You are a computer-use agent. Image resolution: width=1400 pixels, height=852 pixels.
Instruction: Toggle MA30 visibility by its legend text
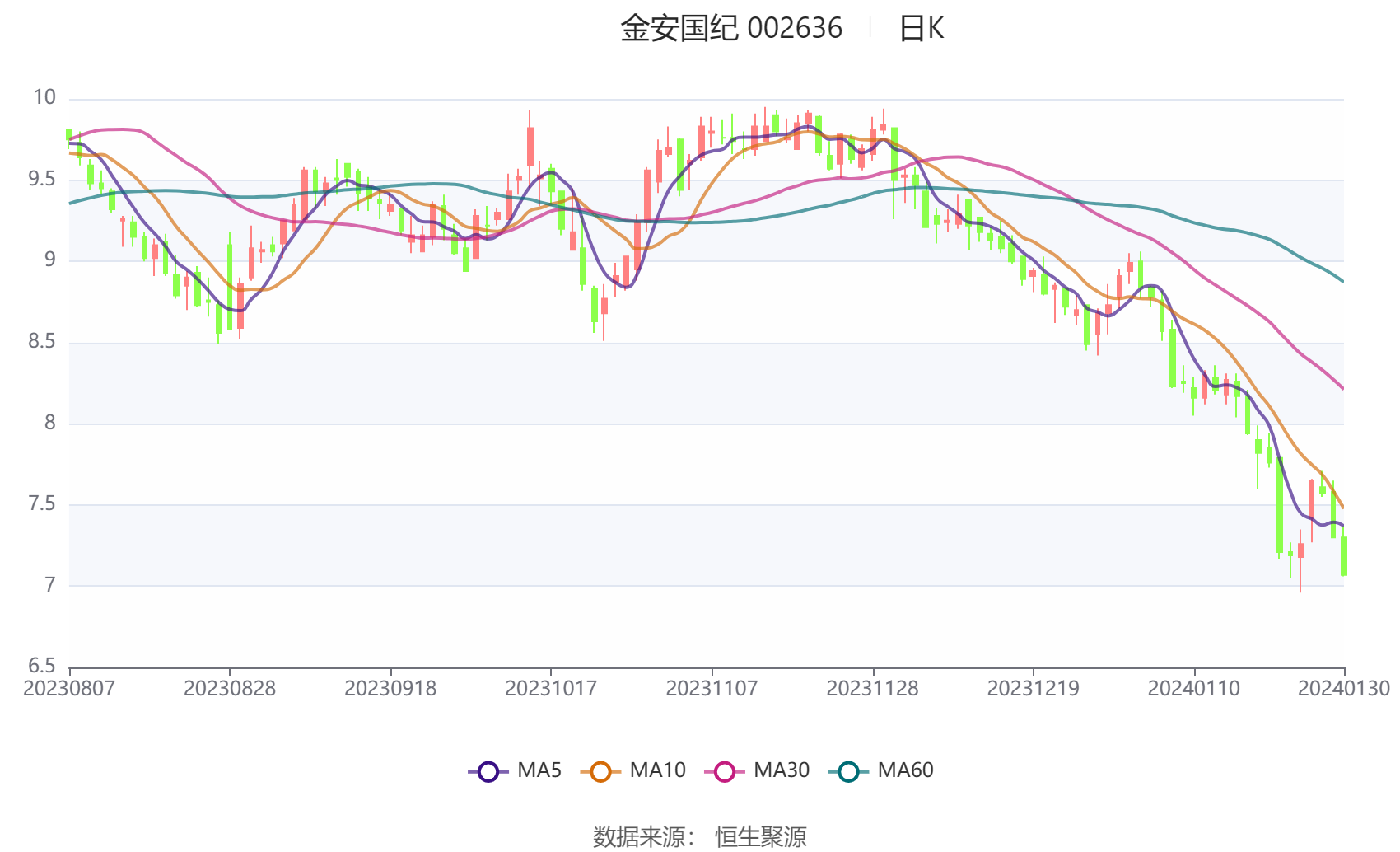[782, 770]
